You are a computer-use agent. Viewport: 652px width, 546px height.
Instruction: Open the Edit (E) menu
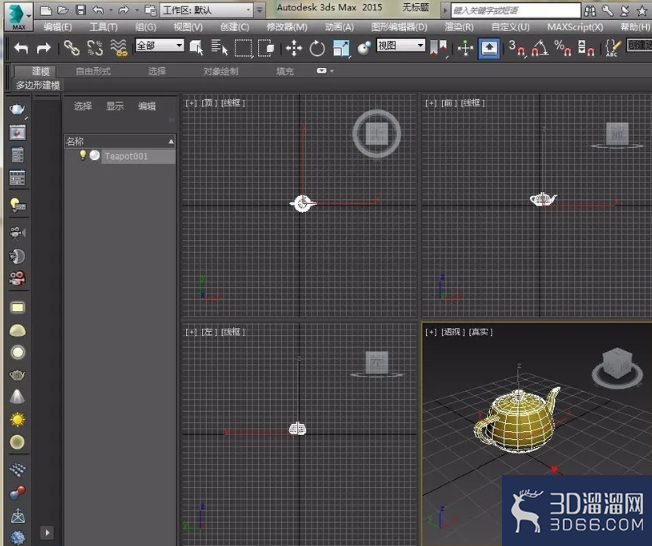point(58,27)
